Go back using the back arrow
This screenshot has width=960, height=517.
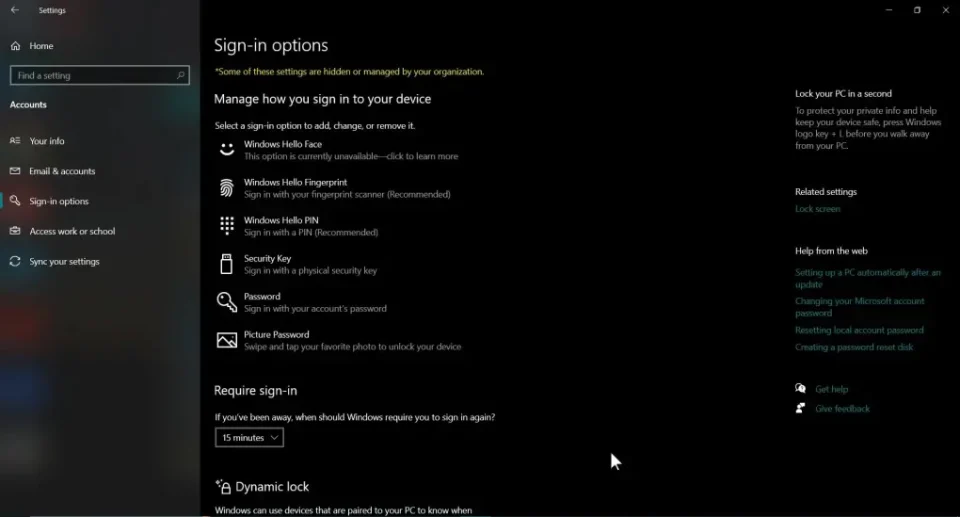coord(15,10)
